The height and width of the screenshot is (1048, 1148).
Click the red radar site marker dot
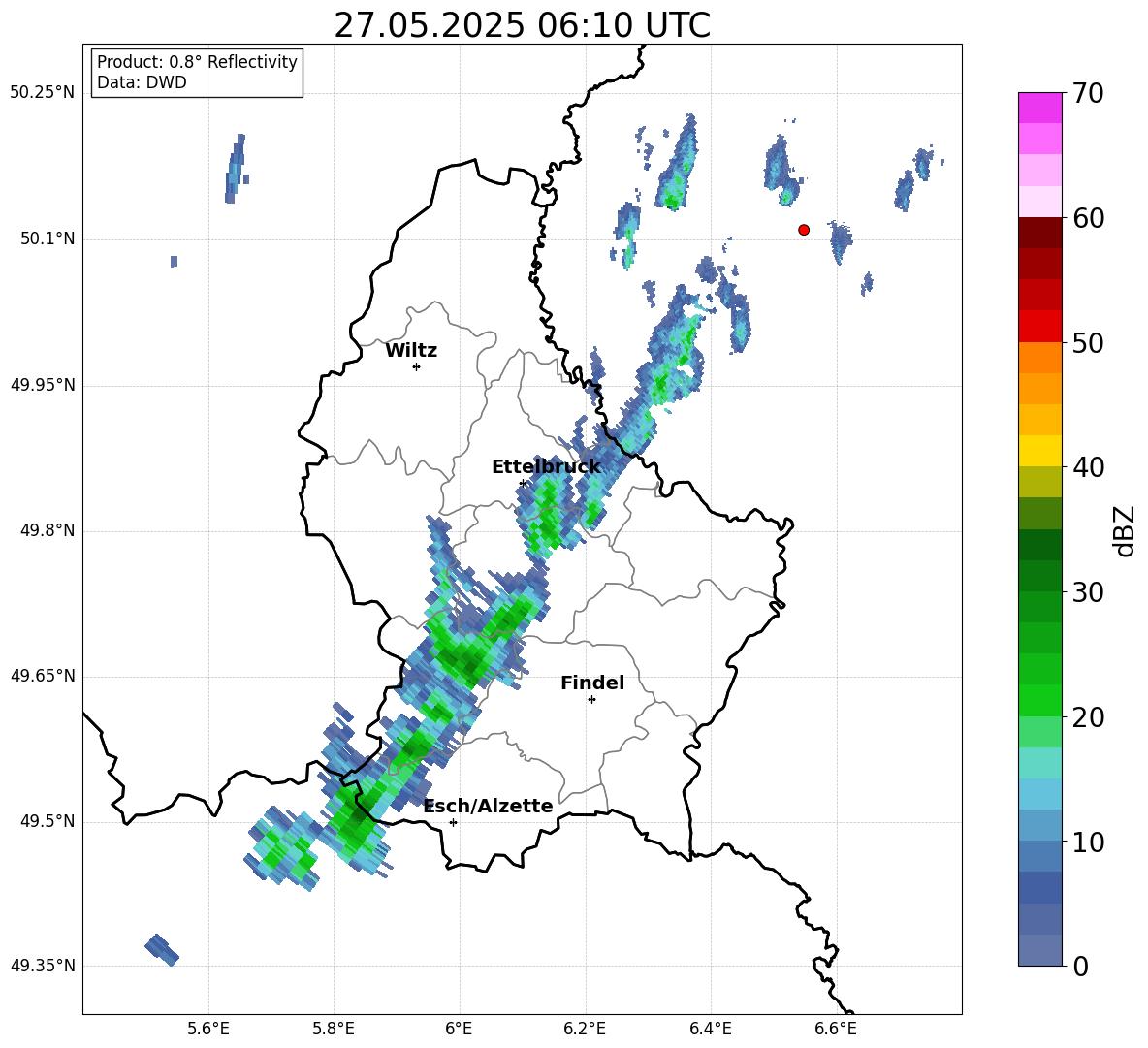tap(804, 230)
